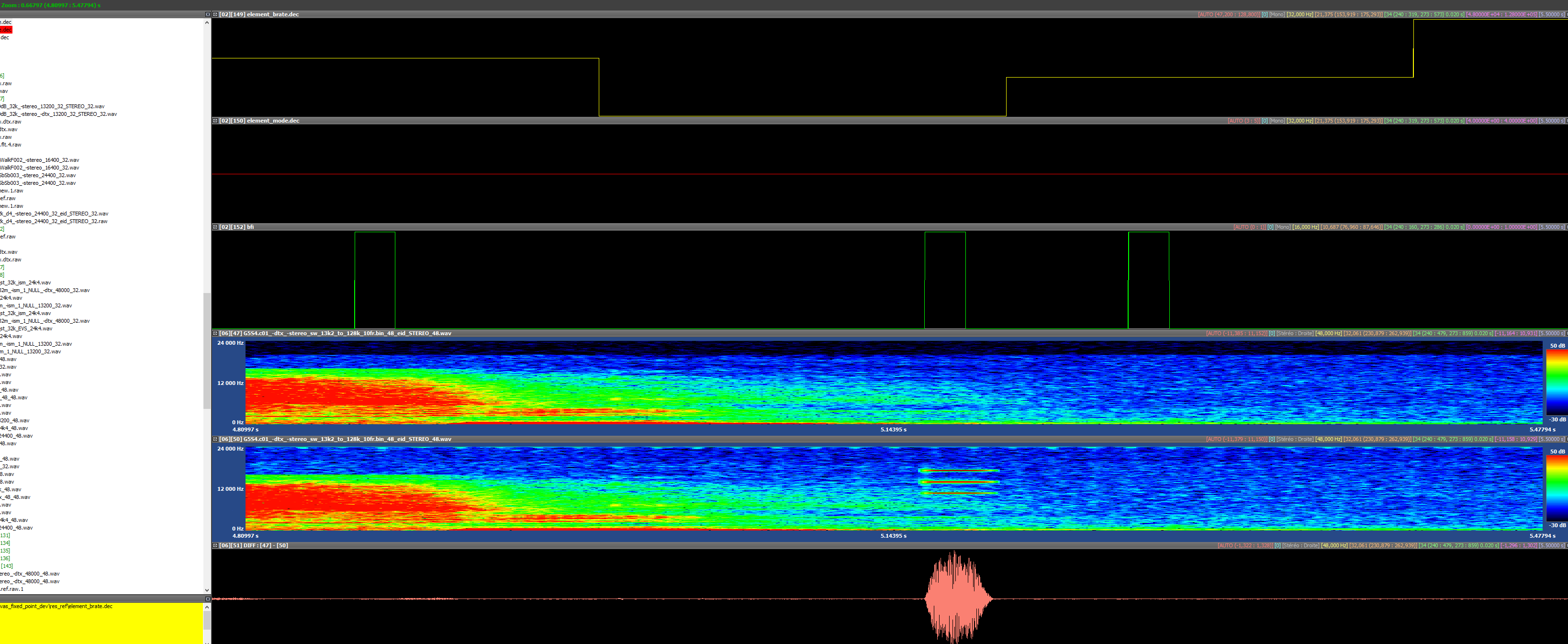Click the Zoom readout in top bar

[x=51, y=5]
